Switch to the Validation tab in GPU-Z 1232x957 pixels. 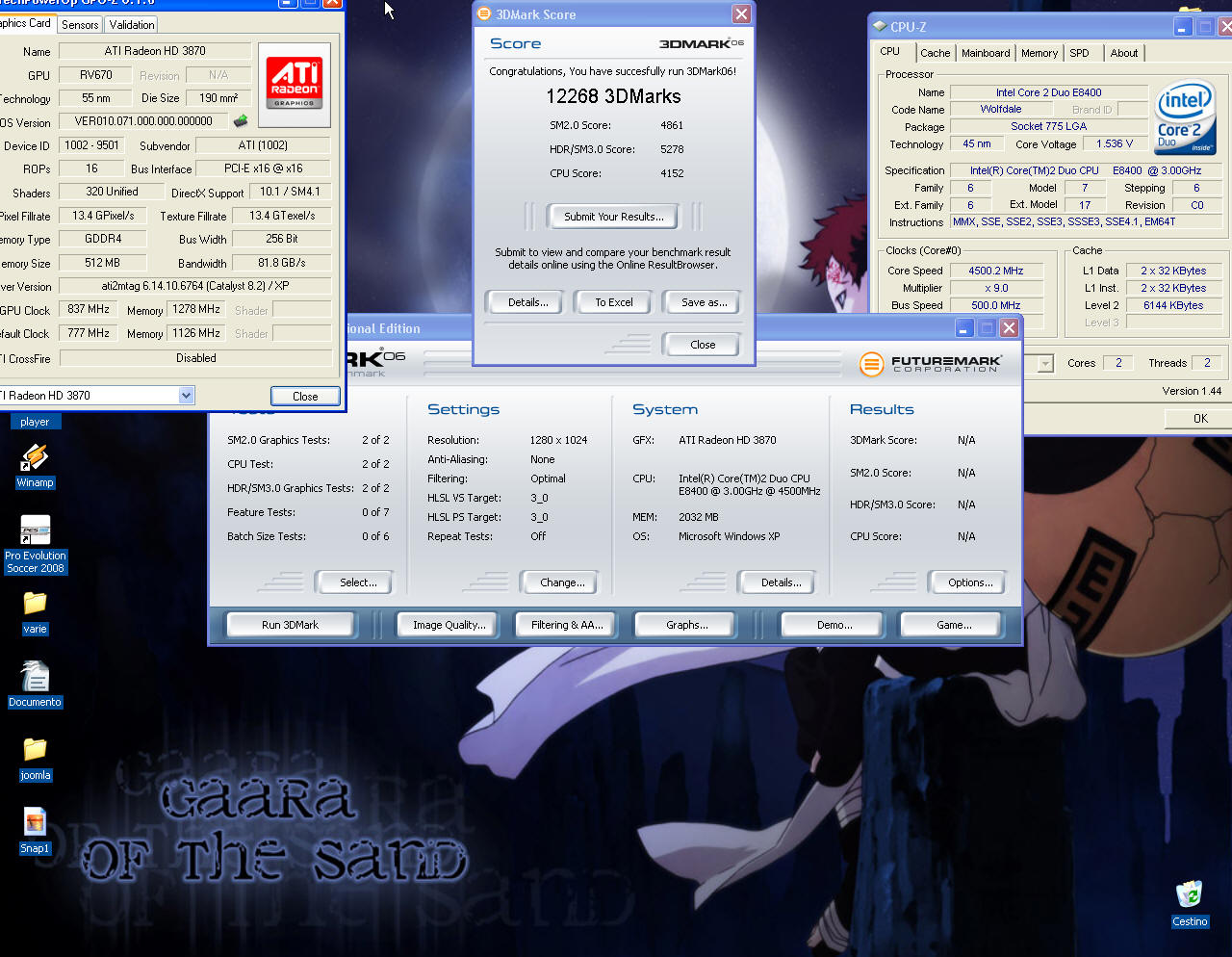[131, 25]
